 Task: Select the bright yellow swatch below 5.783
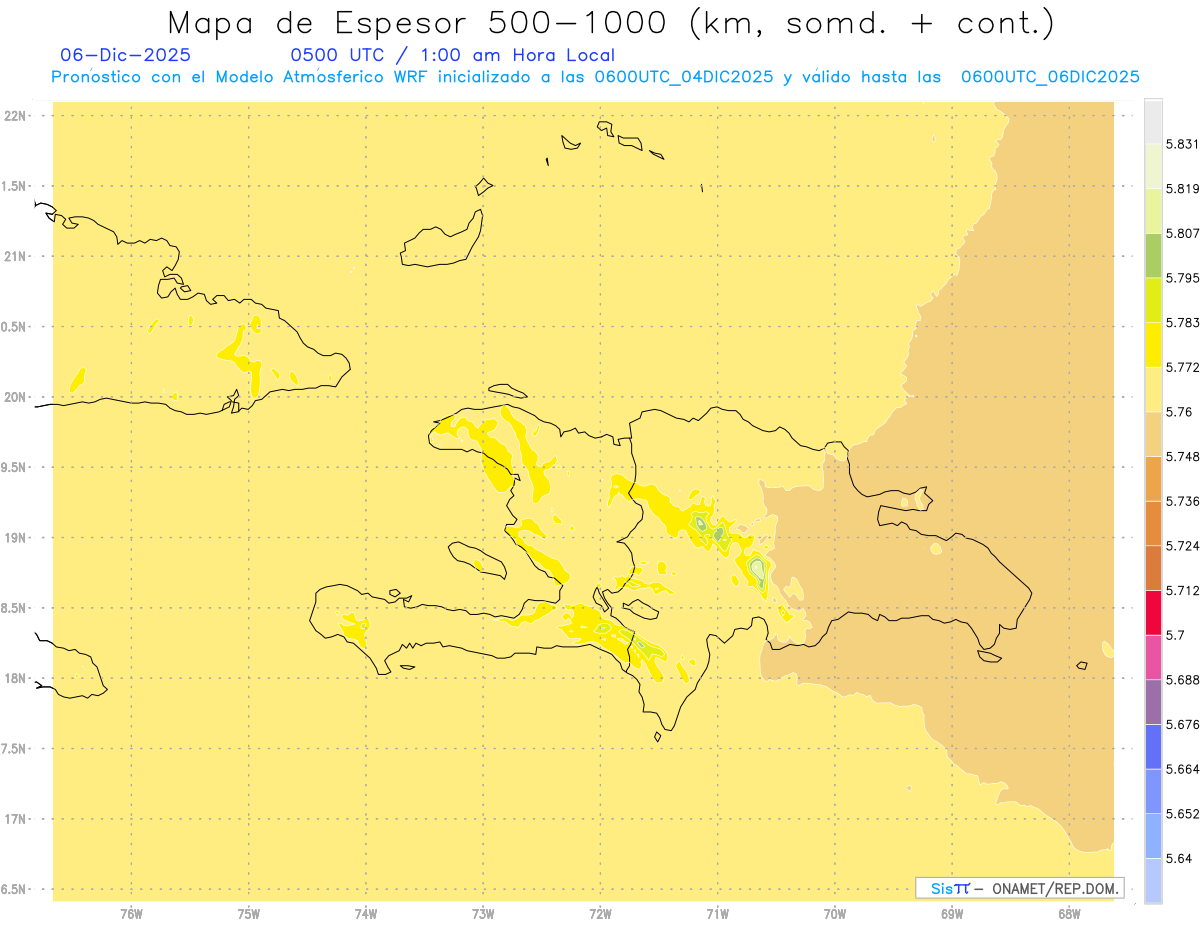1153,345
